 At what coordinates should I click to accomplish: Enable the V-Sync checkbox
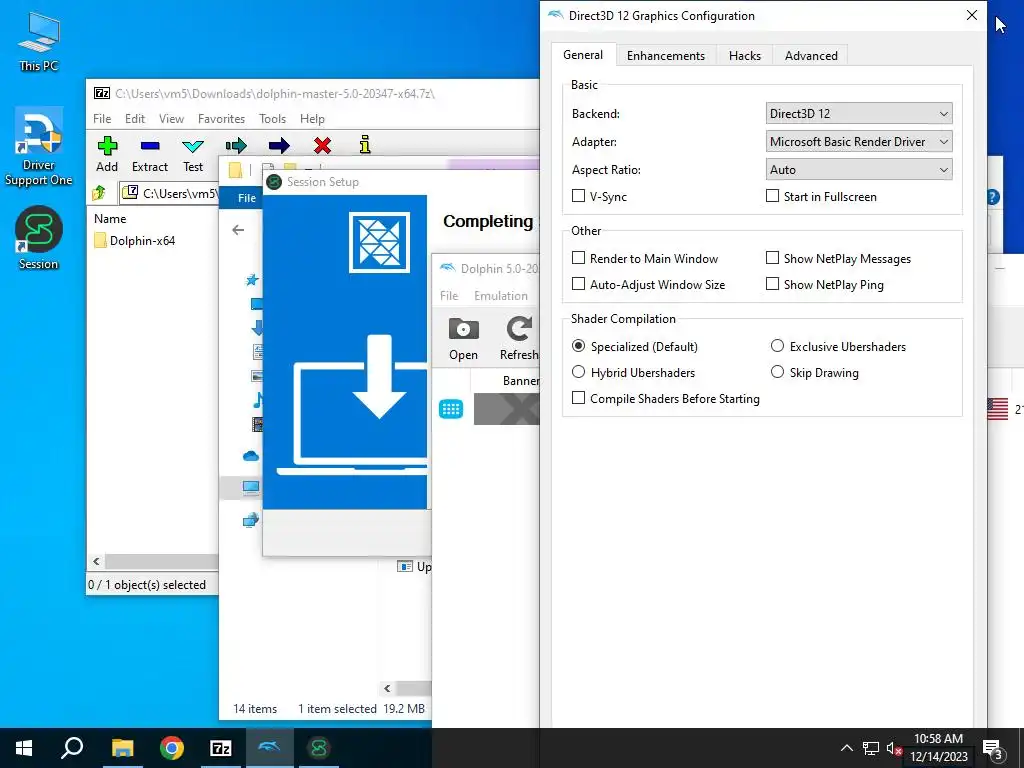tap(578, 196)
